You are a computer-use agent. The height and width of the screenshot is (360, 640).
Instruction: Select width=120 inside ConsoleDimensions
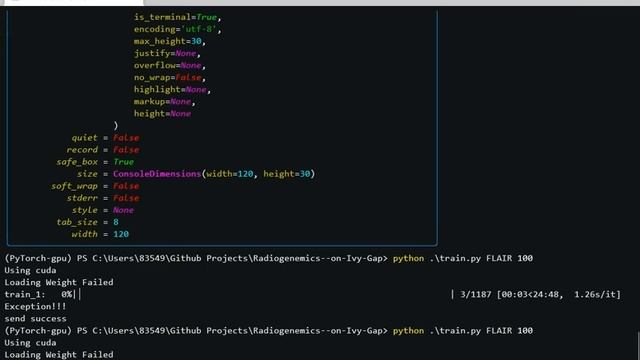[229, 174]
